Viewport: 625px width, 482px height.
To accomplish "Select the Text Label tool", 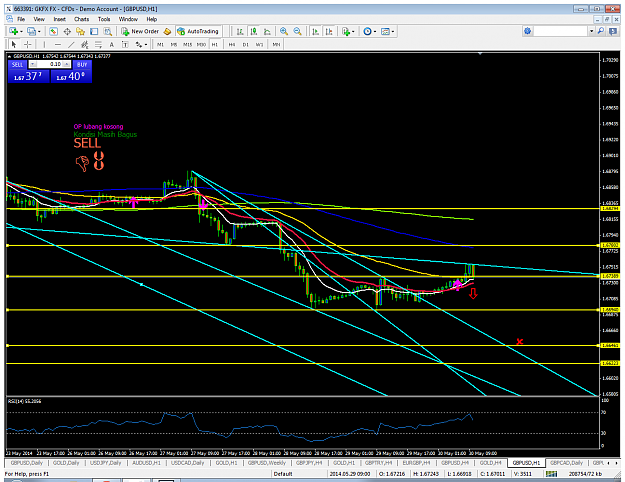I will point(125,44).
